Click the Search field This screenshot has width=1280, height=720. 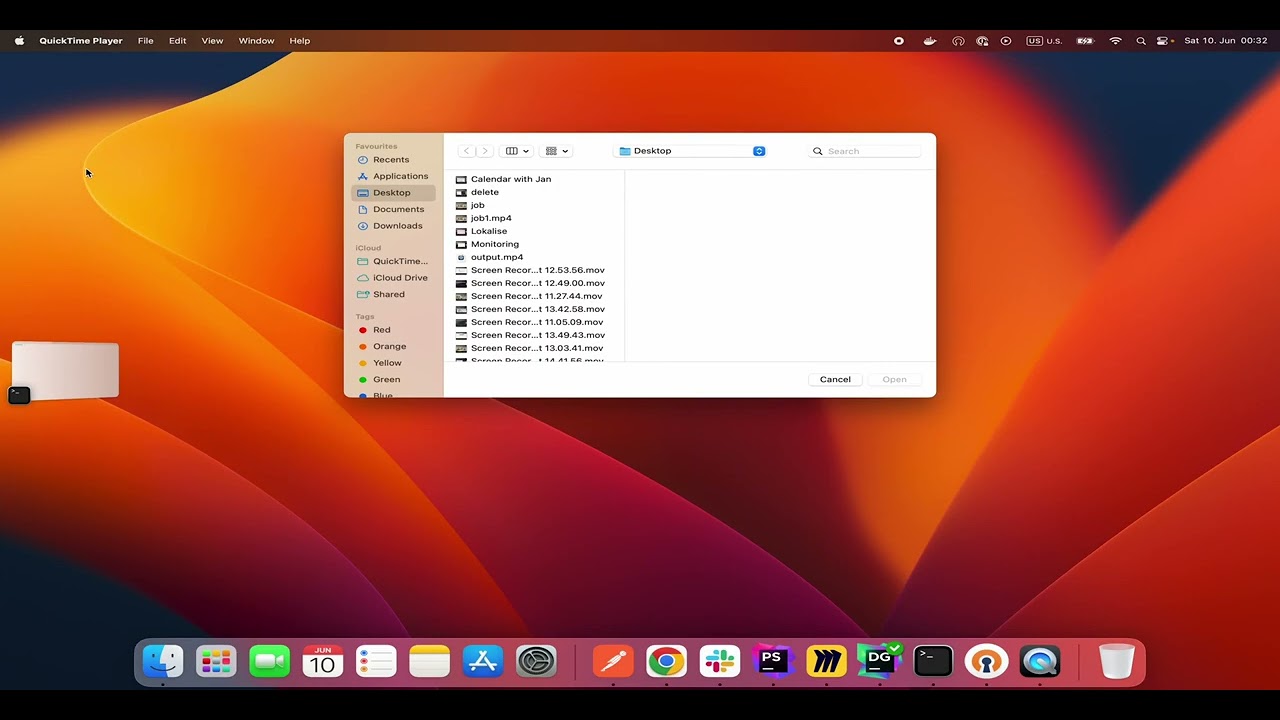[864, 151]
